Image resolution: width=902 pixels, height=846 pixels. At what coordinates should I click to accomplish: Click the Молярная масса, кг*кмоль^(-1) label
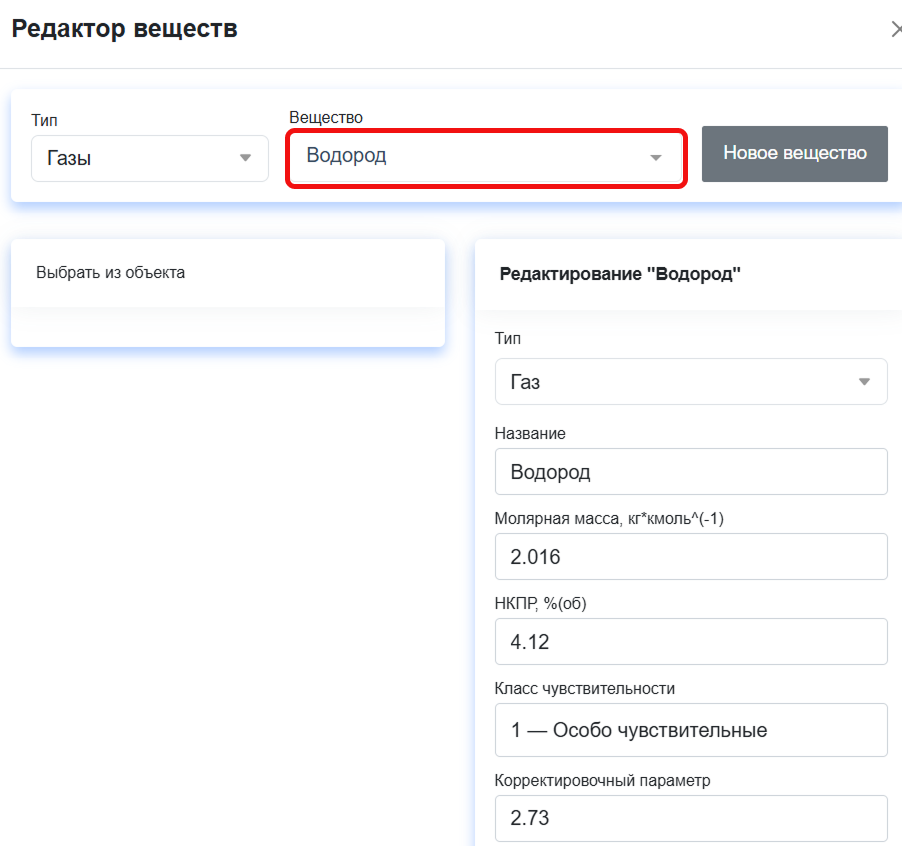(609, 519)
